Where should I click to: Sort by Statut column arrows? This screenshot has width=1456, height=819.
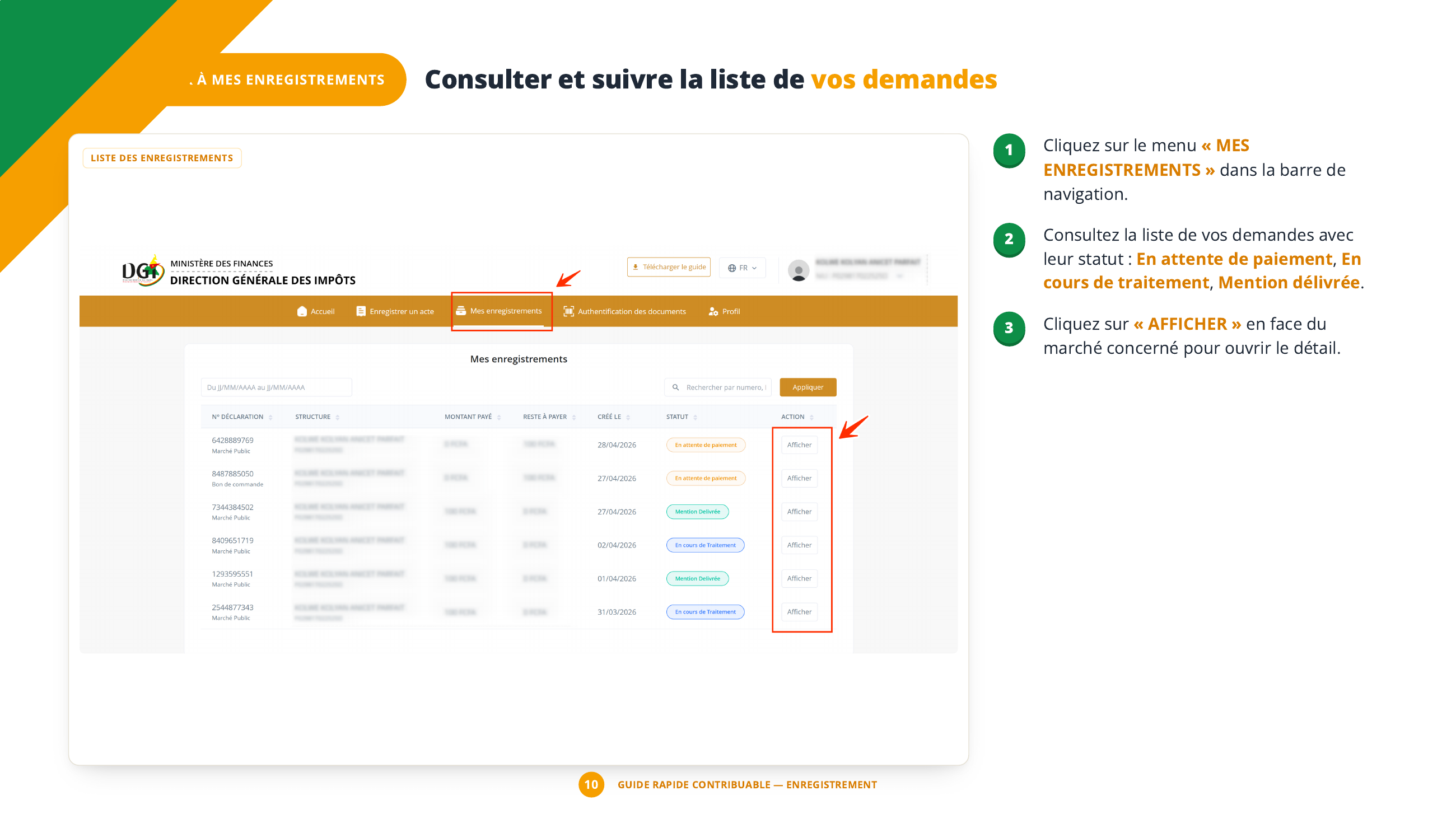tap(695, 417)
